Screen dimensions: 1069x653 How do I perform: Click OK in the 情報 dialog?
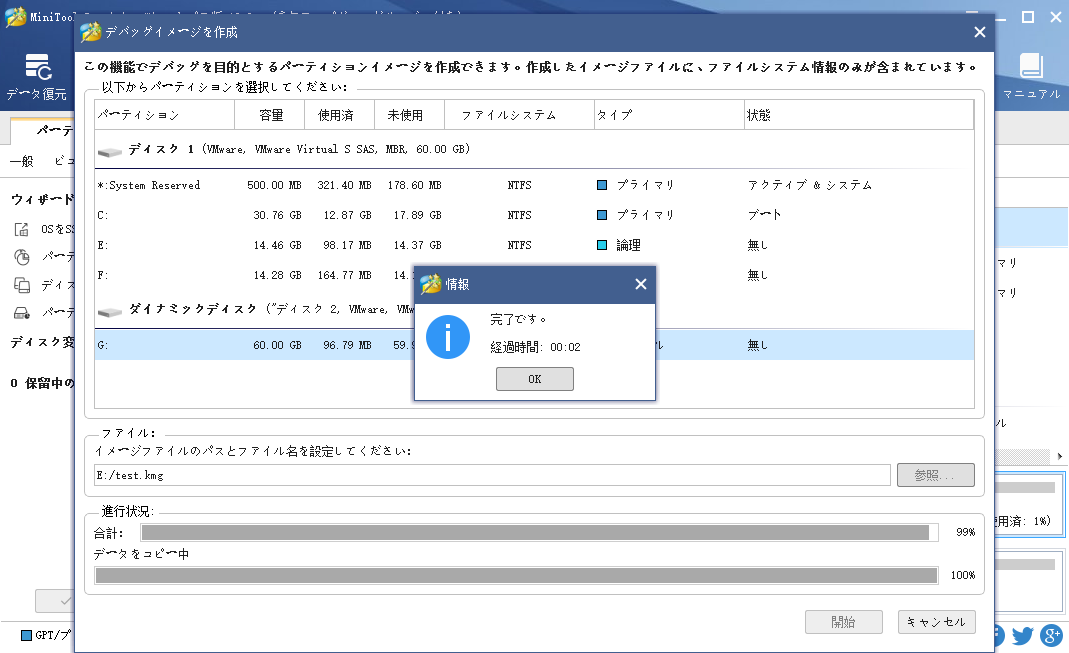pos(534,379)
